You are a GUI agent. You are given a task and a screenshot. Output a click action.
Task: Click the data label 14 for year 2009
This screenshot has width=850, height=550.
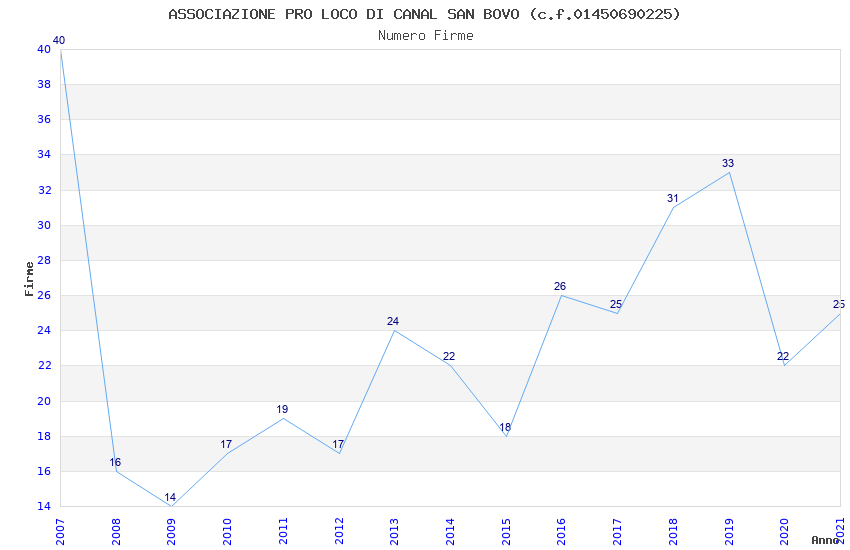point(170,497)
